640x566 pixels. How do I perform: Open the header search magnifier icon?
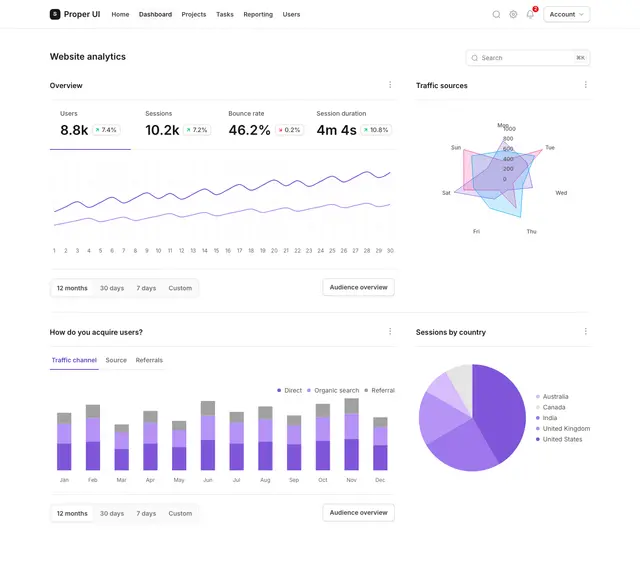point(496,14)
